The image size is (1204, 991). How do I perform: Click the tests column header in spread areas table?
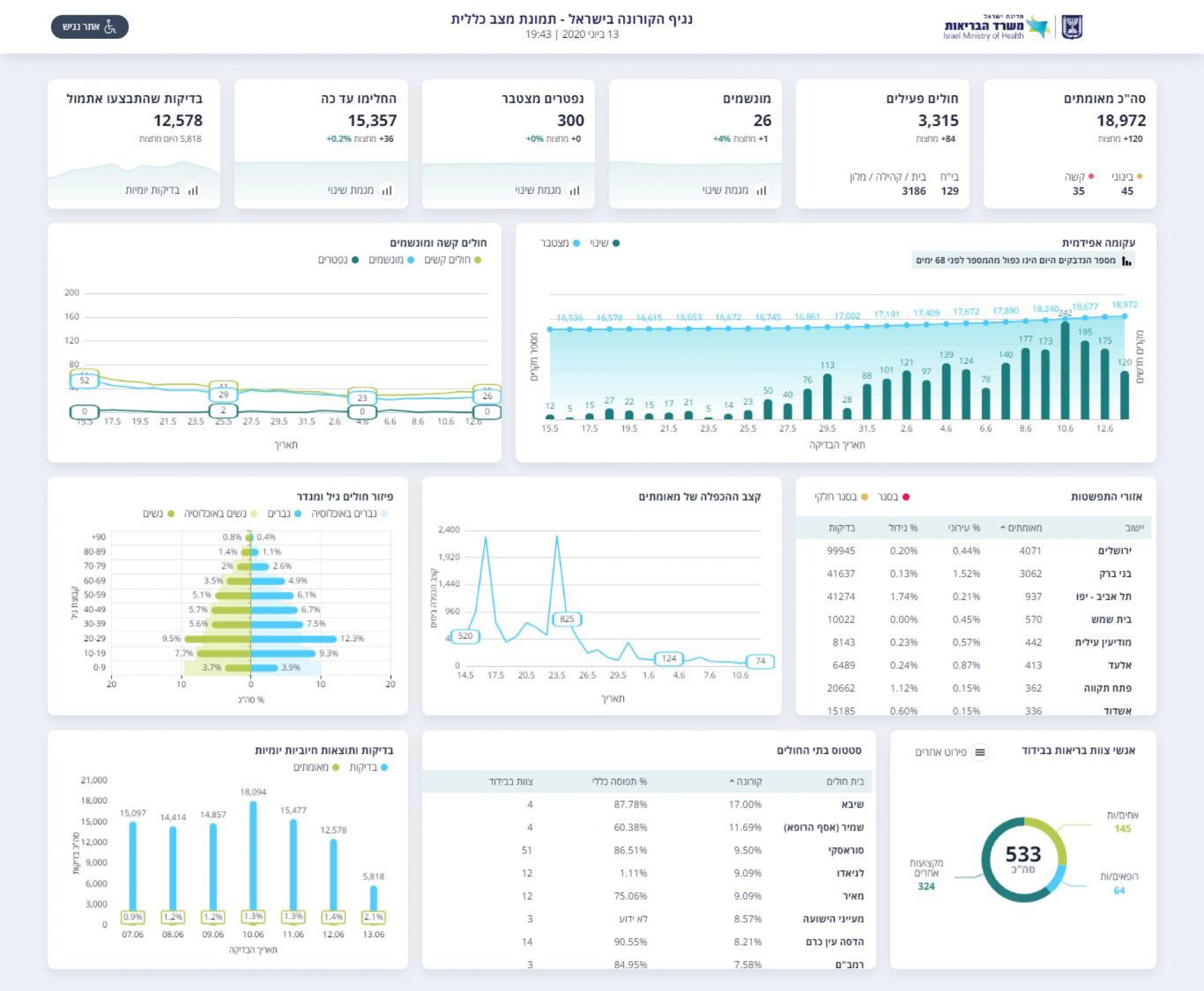coord(841,528)
